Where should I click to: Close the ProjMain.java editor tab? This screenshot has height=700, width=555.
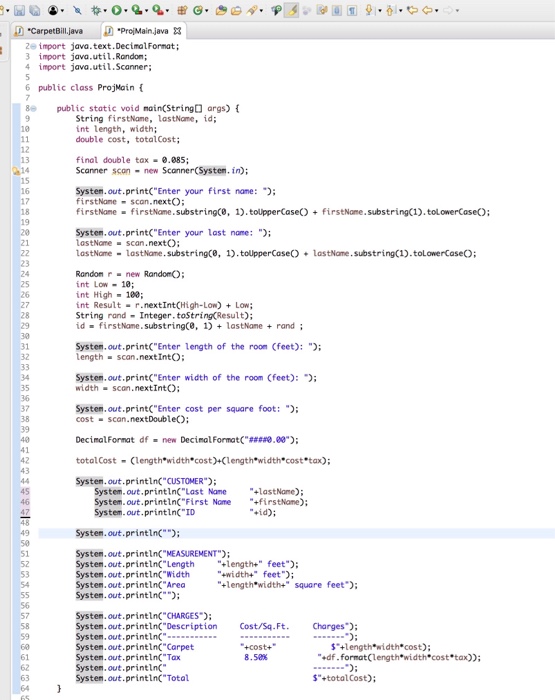177,31
